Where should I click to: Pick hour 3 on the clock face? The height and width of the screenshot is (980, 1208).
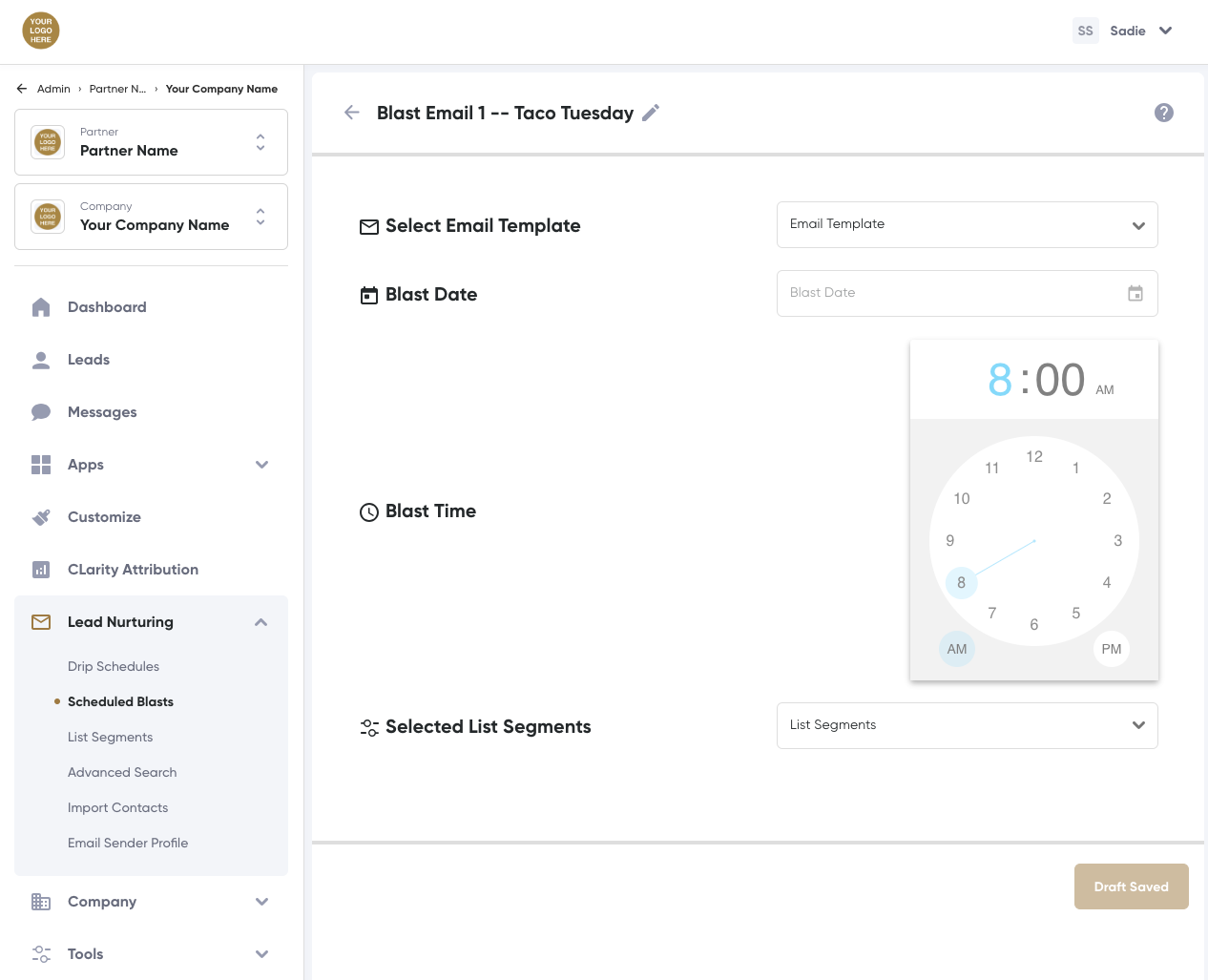pos(1118,541)
